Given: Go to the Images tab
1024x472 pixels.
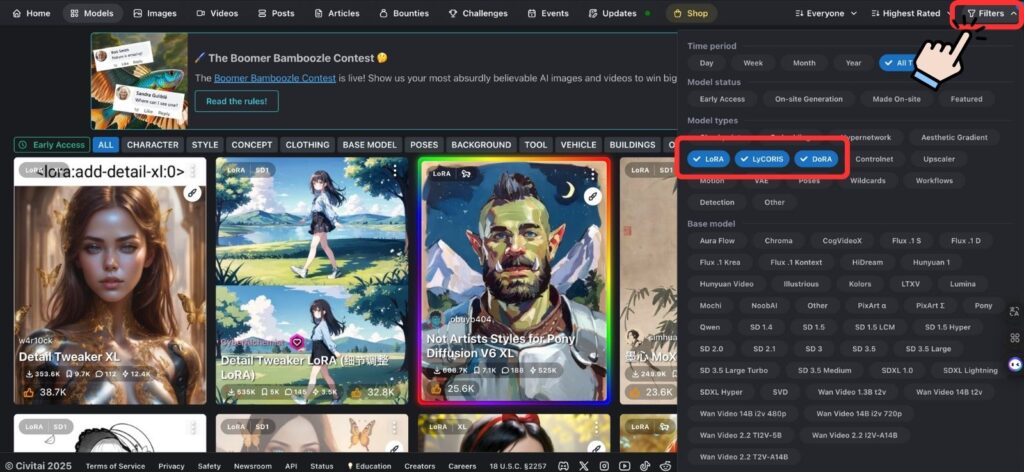Looking at the screenshot, I should (x=153, y=14).
